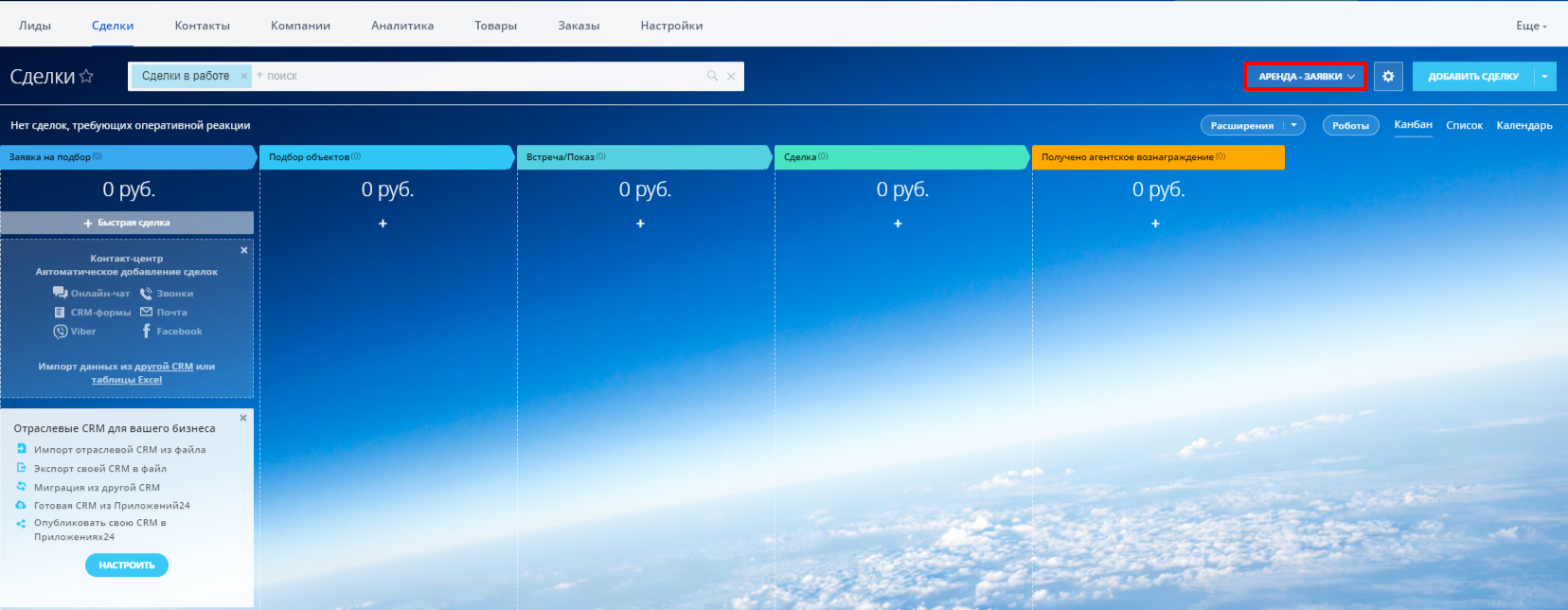The width and height of the screenshot is (1568, 610).
Task: Close the Отраслевые CRM panel
Action: pos(243,418)
